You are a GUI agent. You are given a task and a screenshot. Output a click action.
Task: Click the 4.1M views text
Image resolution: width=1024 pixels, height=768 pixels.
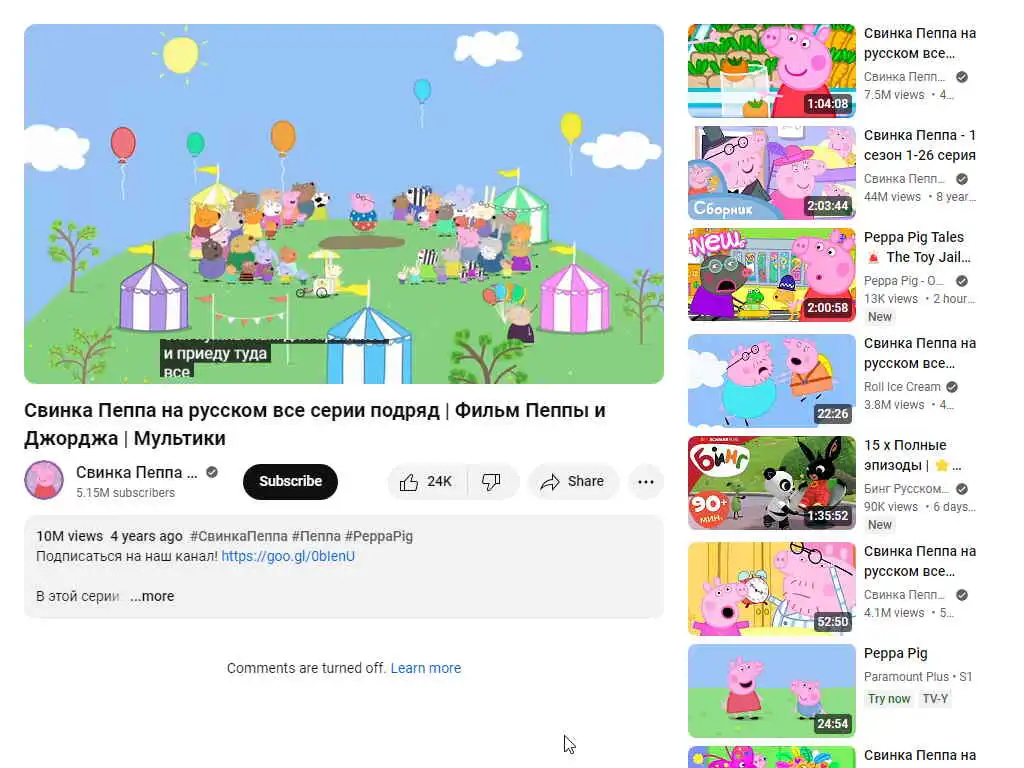(894, 613)
